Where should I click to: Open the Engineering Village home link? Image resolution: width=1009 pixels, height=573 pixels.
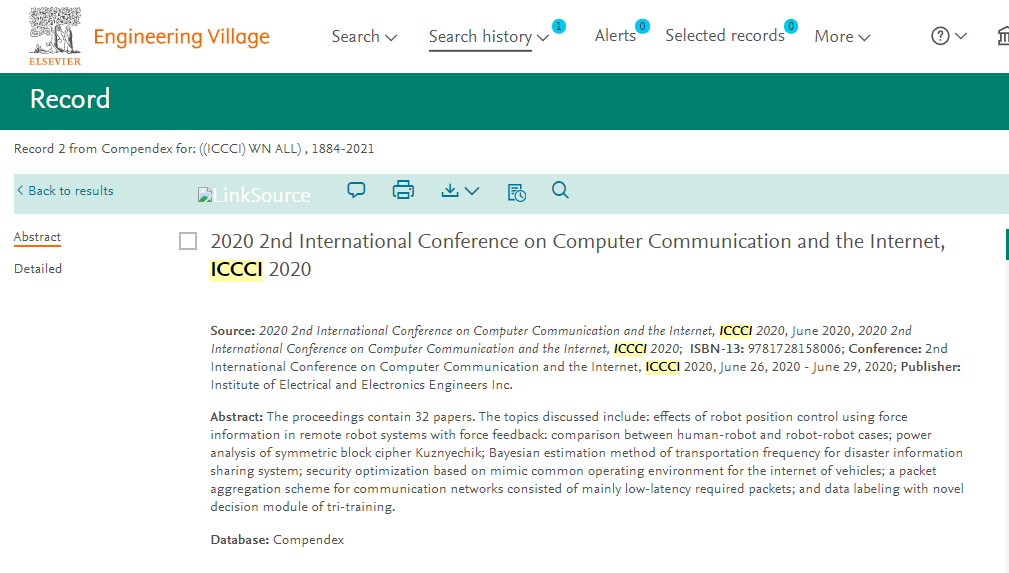181,37
